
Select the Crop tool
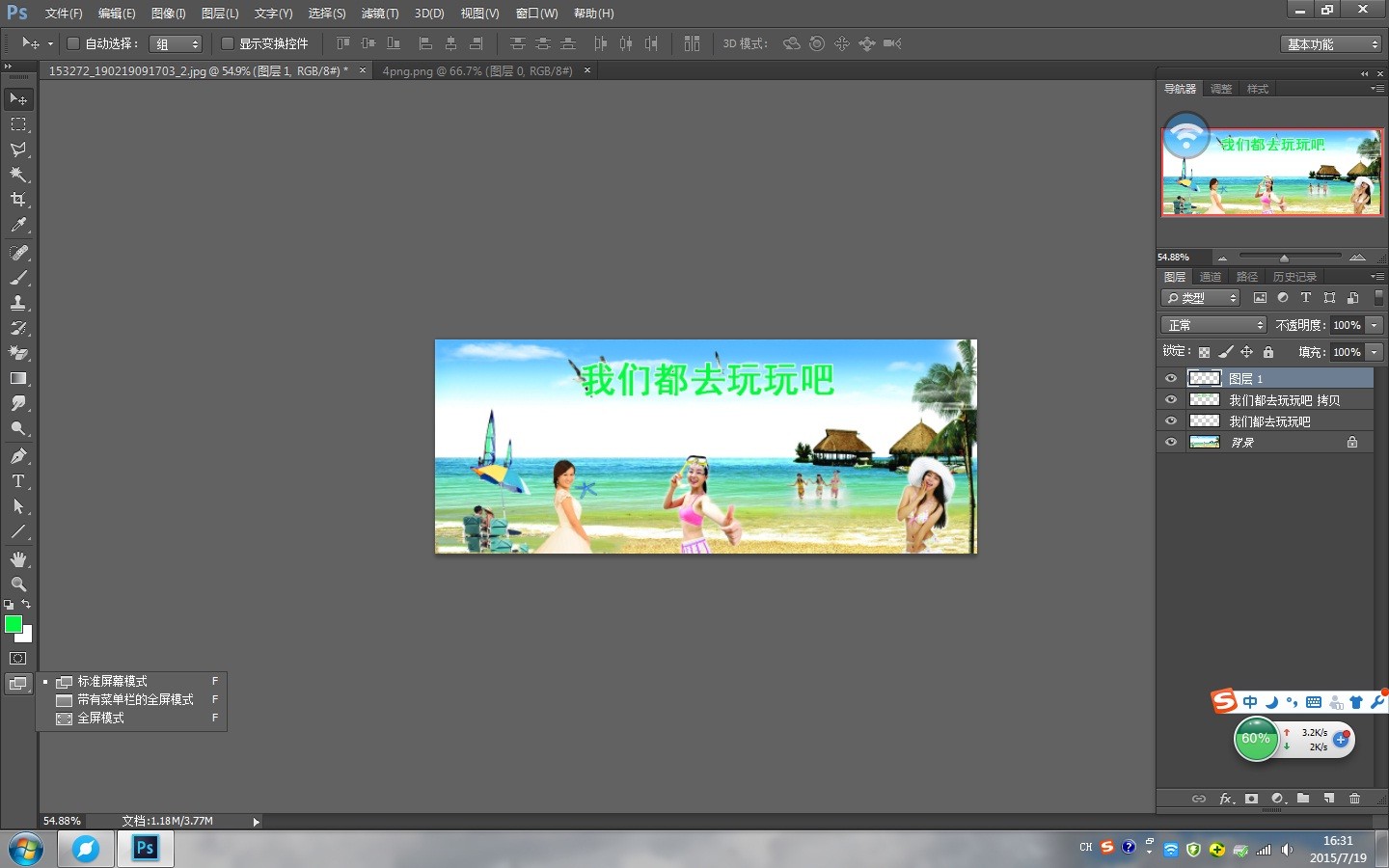click(x=18, y=200)
